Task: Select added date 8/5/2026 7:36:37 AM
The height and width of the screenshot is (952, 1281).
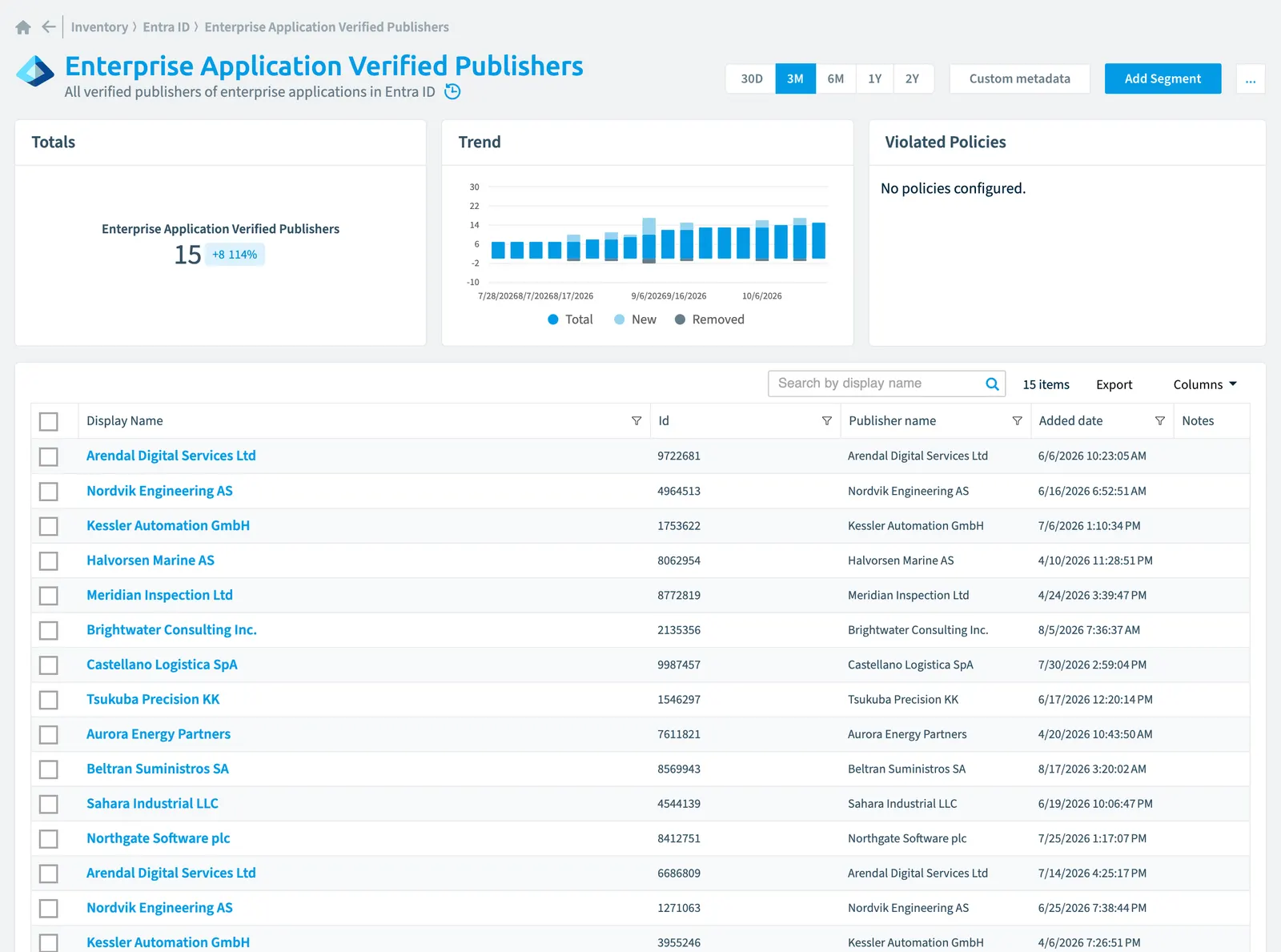Action: [x=1089, y=630]
